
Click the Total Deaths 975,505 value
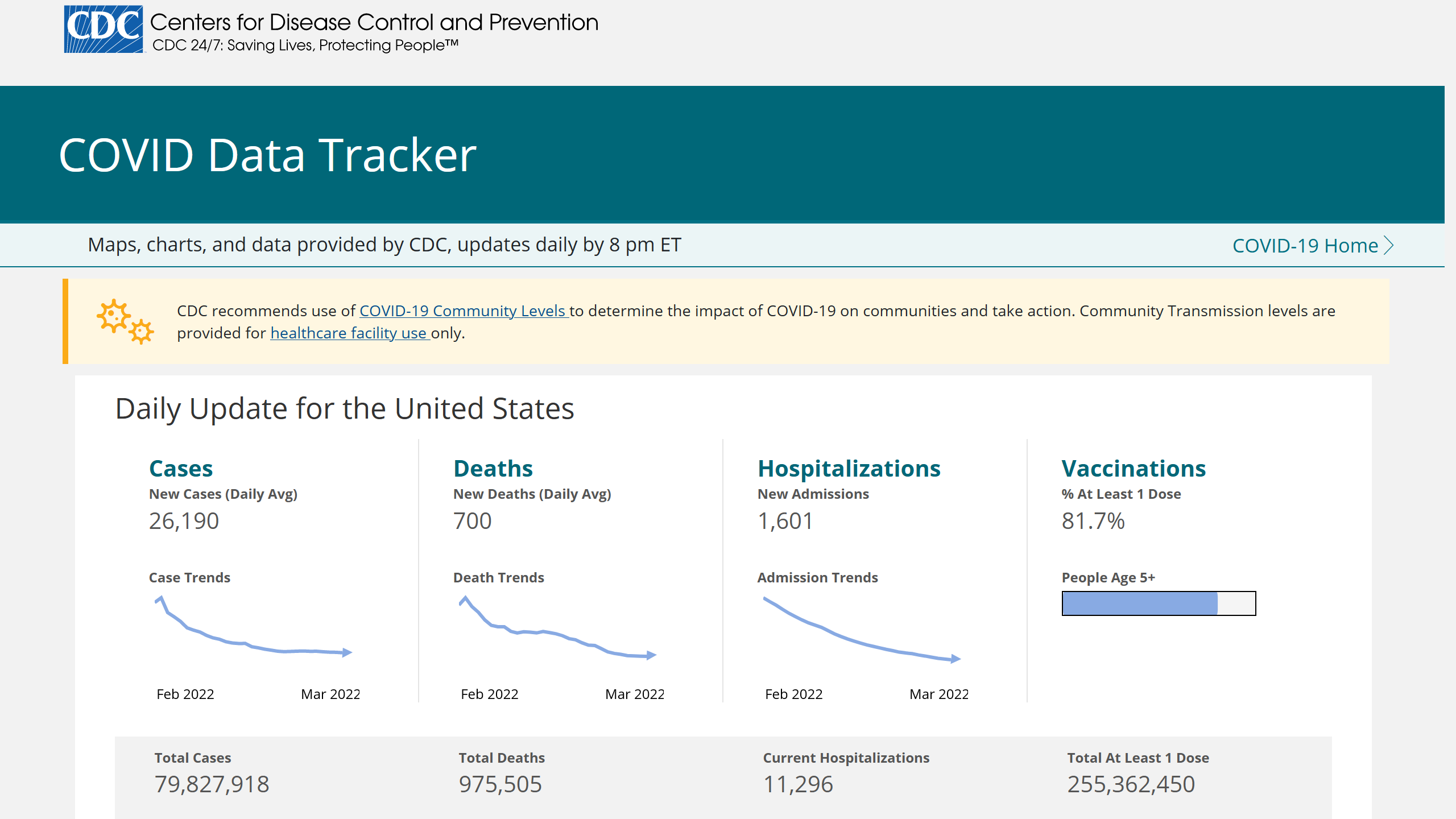(x=500, y=784)
